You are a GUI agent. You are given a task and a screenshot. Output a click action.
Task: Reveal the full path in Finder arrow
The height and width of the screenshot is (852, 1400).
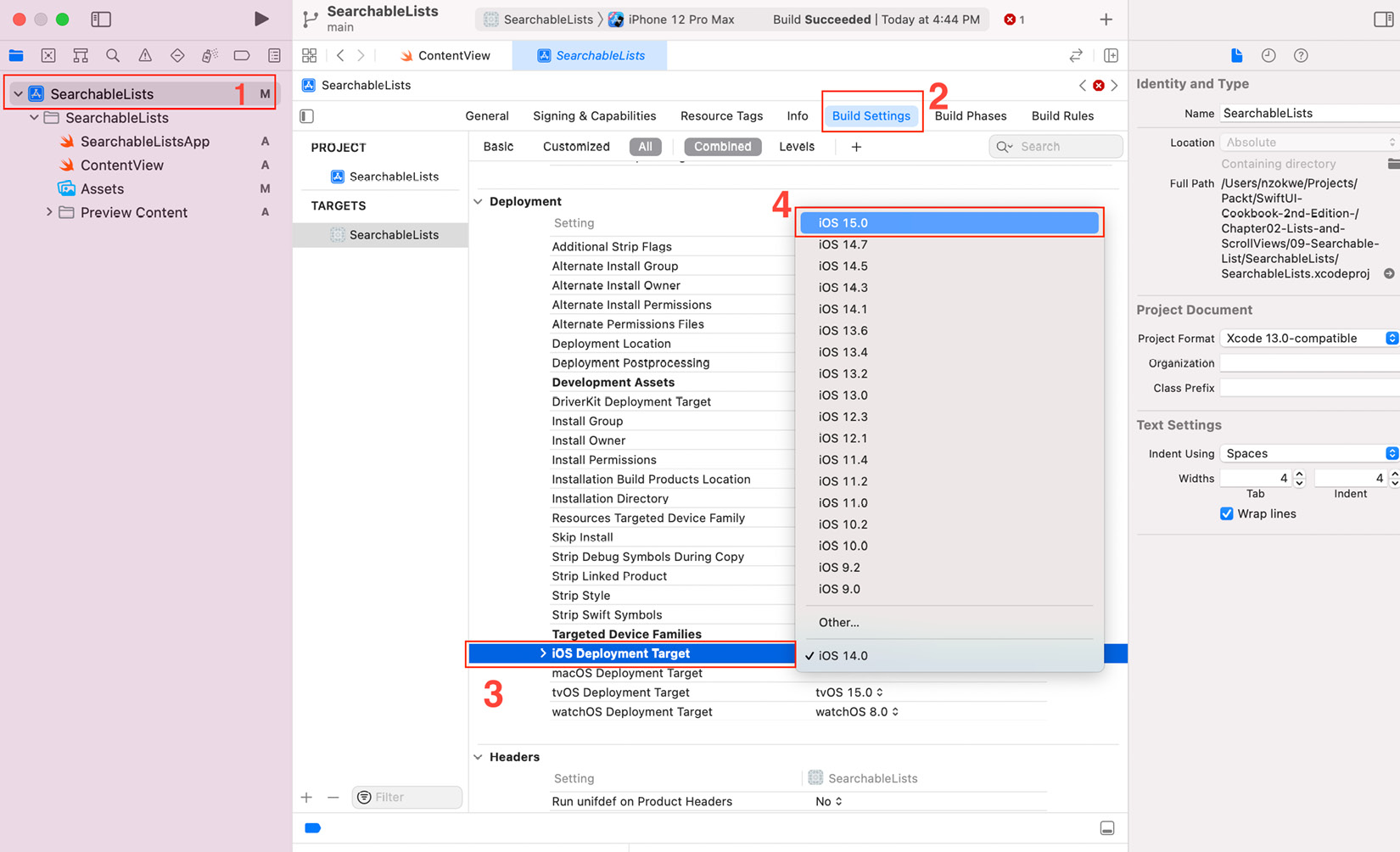click(x=1389, y=273)
